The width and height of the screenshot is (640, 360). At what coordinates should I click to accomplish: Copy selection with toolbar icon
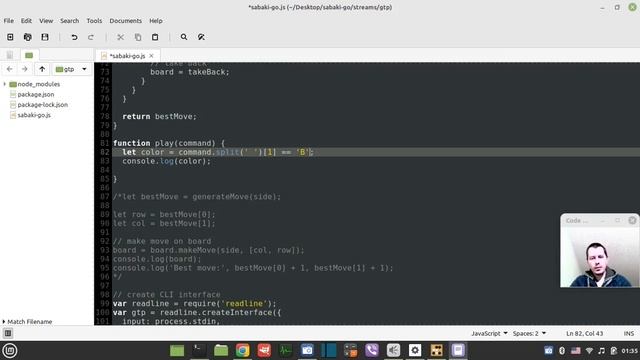(x=138, y=37)
